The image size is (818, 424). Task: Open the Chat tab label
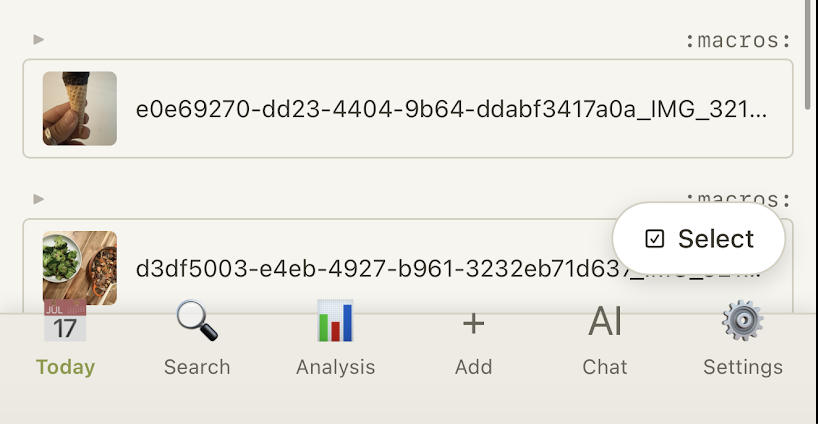pyautogui.click(x=605, y=367)
